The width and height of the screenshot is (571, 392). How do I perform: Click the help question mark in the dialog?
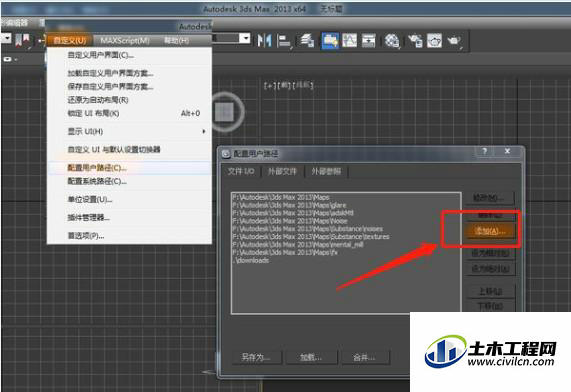485,151
